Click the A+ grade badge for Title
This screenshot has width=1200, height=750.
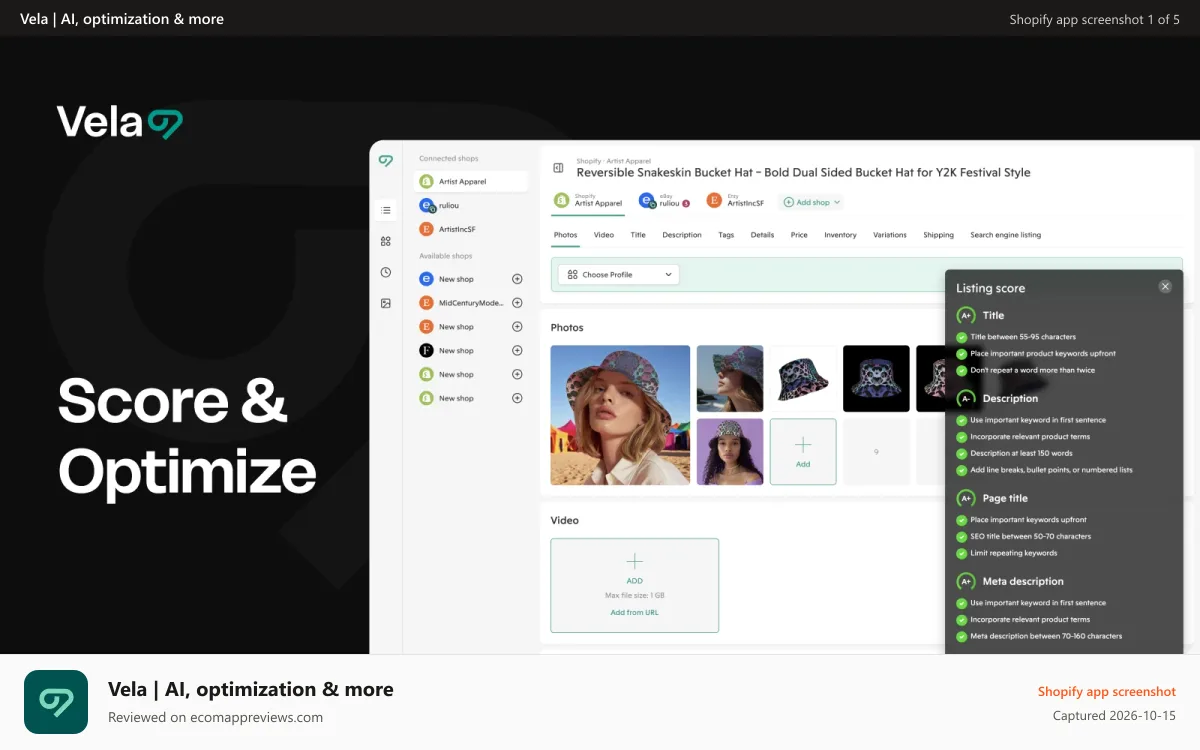click(966, 315)
